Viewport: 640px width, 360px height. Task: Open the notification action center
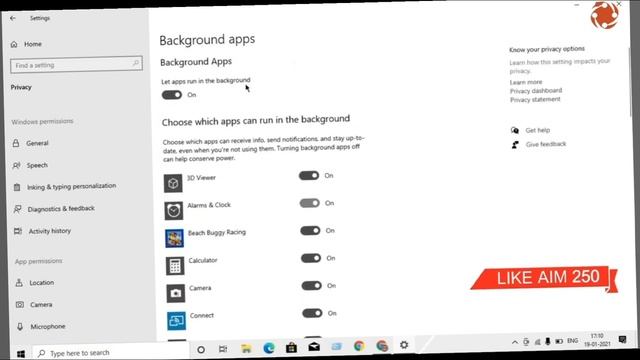tap(622, 340)
